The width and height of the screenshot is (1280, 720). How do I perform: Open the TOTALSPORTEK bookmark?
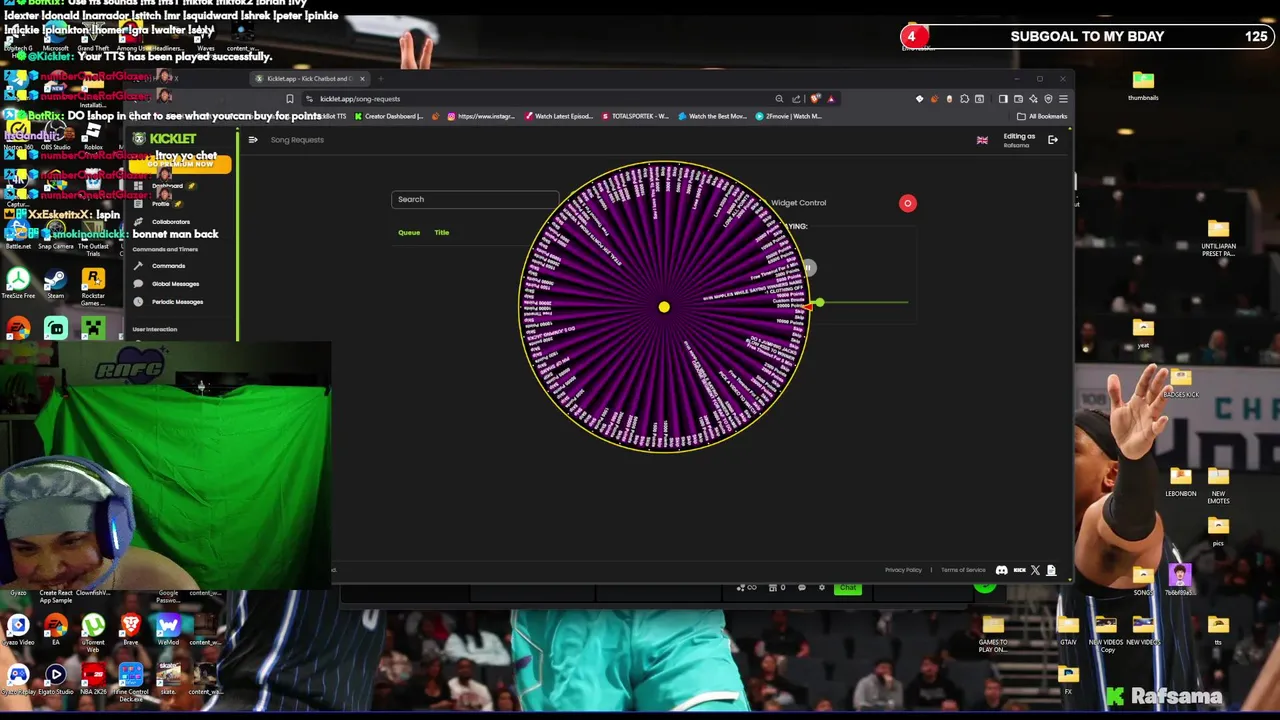pyautogui.click(x=636, y=116)
